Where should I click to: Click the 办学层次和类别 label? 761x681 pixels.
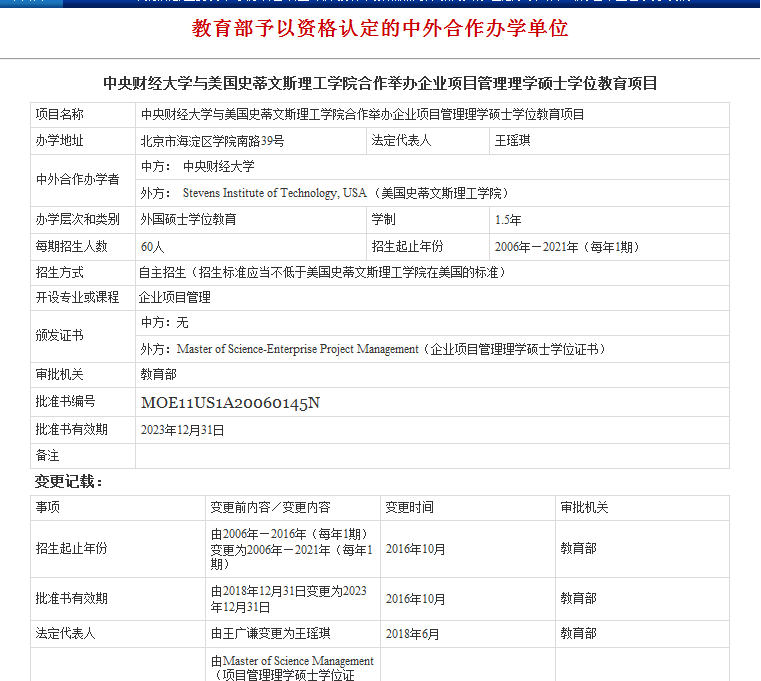[78, 219]
